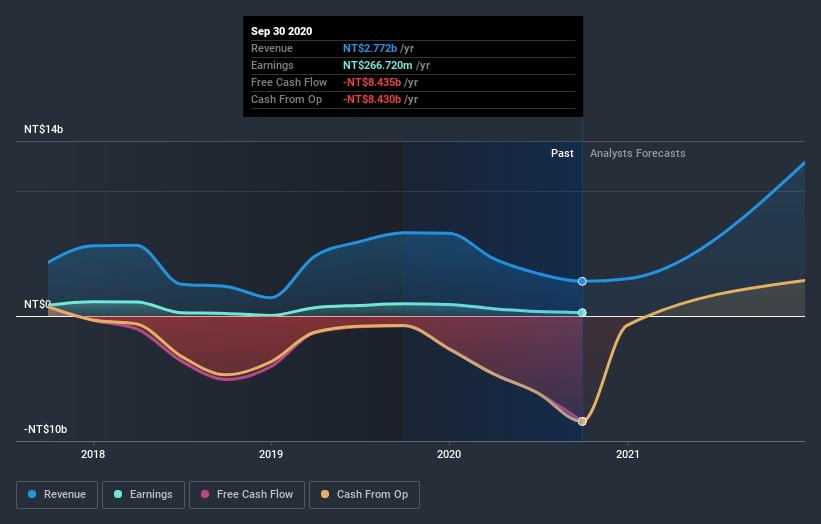Click the 2019 x-axis label

[x=271, y=454]
